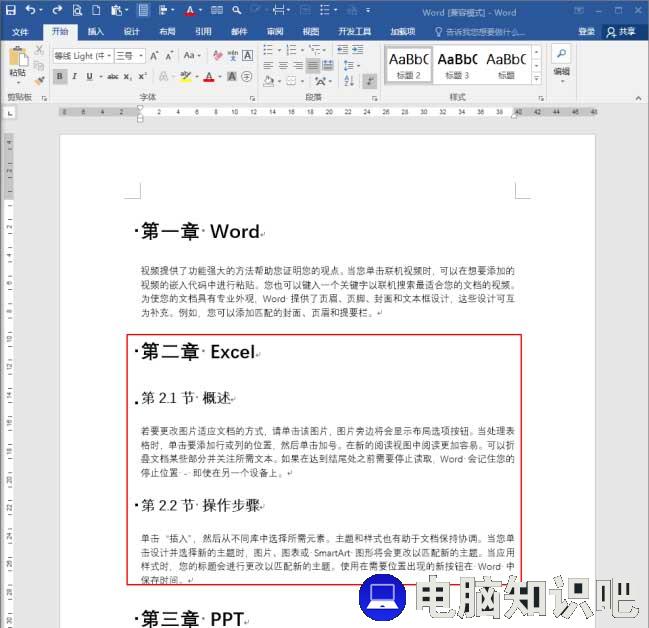Switch to the design (设计) tab
649x628 pixels.
(132, 31)
